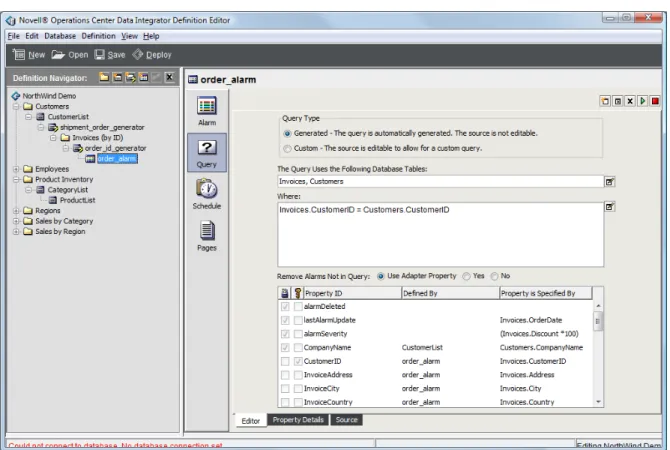
Task: Click the lock icon column header
Action: (285, 293)
